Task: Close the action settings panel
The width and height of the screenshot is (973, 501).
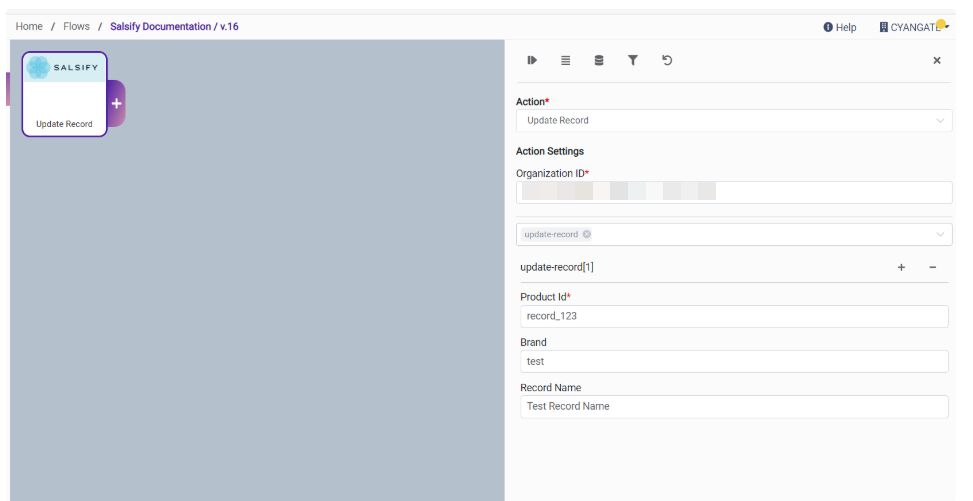Action: [937, 61]
